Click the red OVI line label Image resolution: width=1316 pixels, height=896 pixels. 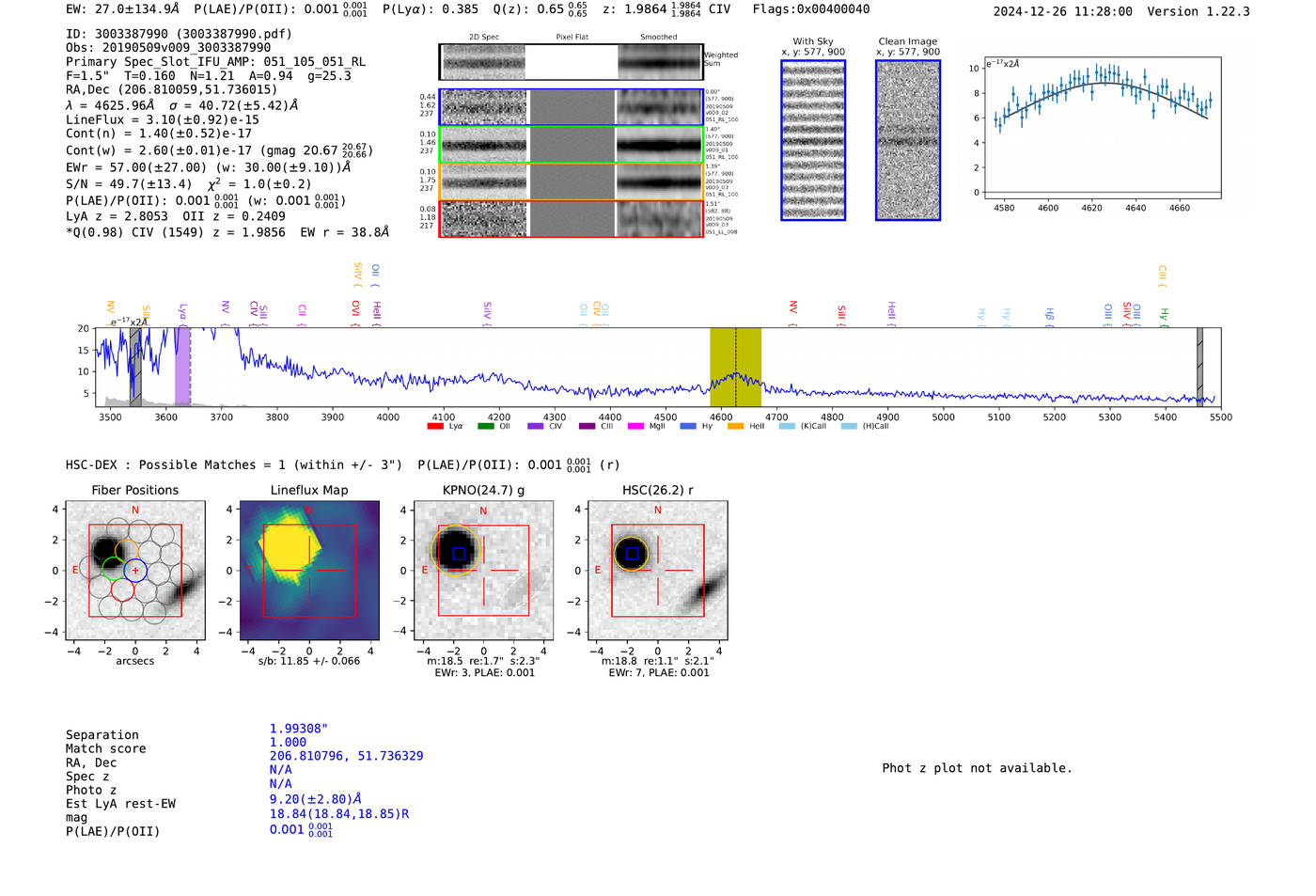356,313
